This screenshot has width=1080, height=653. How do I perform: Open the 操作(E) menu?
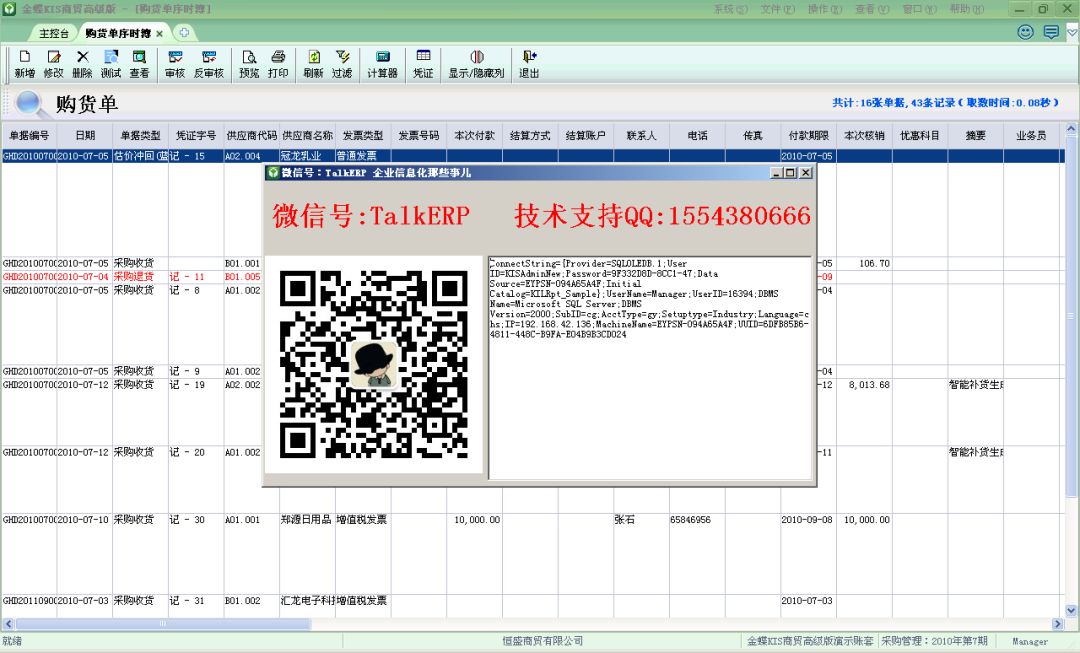pyautogui.click(x=825, y=9)
